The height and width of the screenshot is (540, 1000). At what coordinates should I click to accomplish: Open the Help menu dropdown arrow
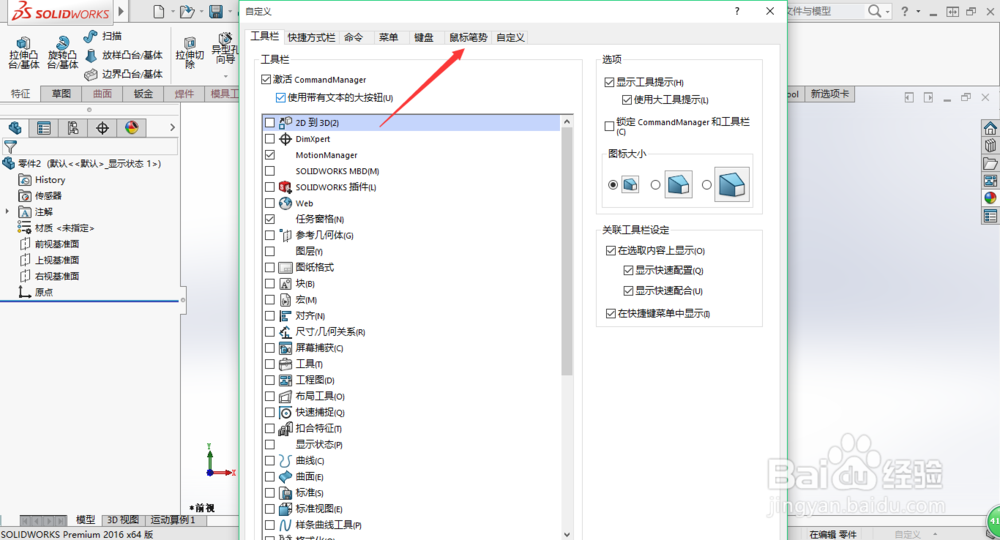(918, 11)
